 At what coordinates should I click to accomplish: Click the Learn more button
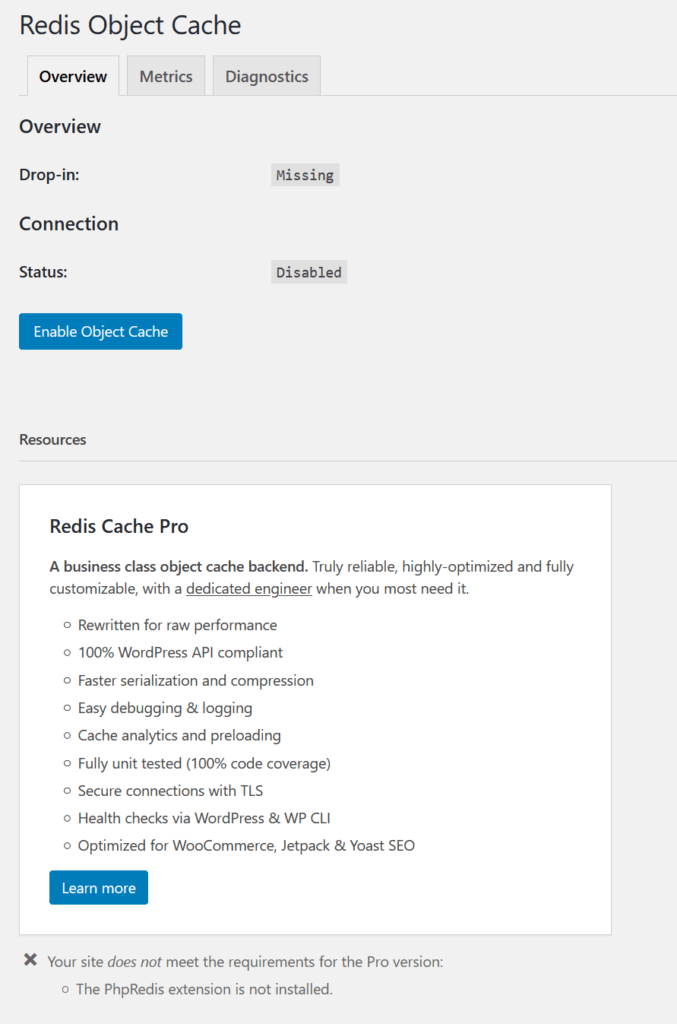[98, 888]
